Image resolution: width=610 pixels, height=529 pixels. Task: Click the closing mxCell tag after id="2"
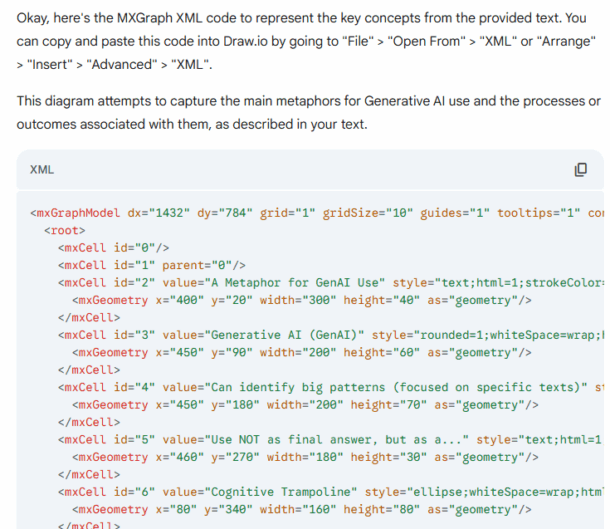coord(89,318)
